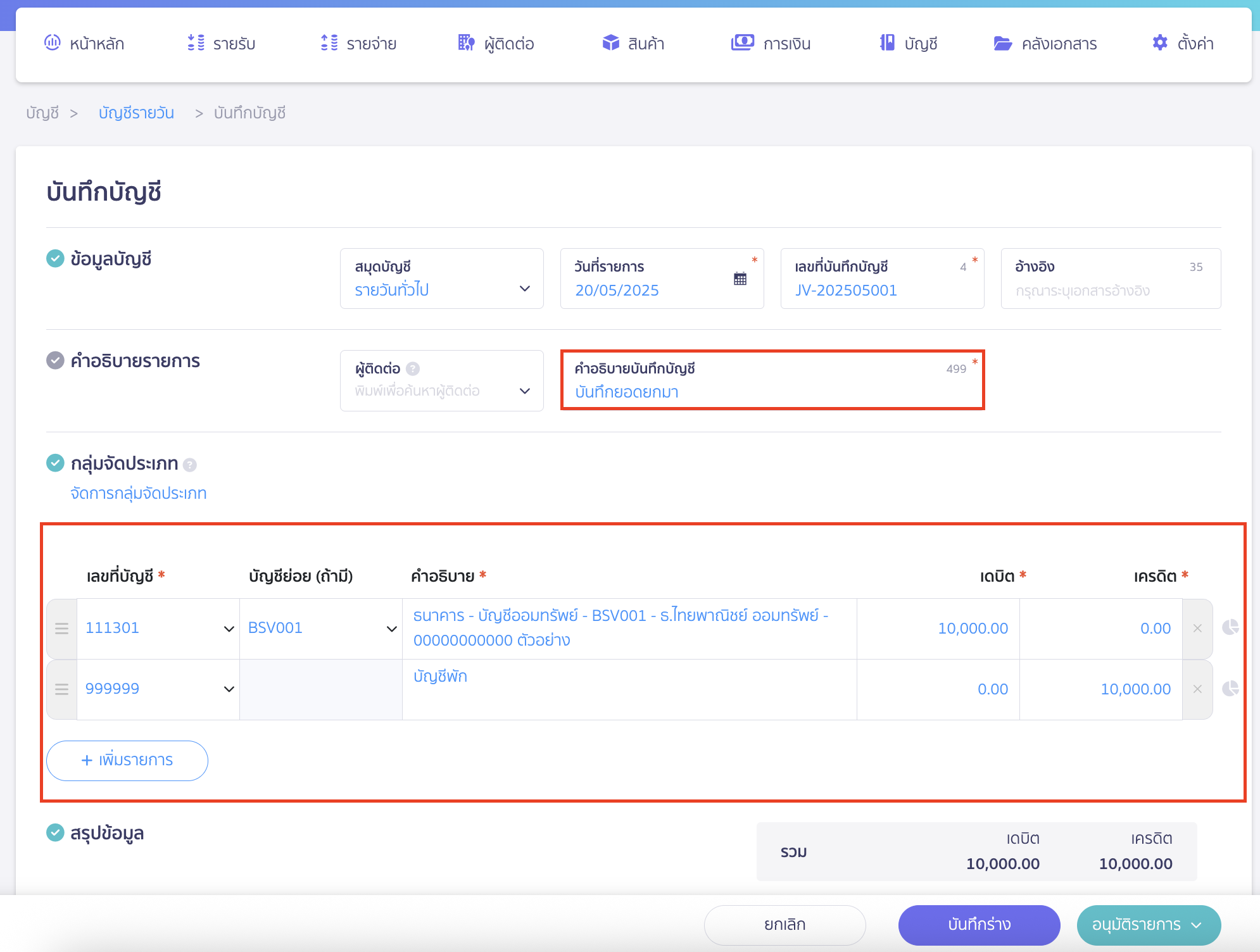Click the ตั้งค่า settings gear icon
Screen dimensions: 1260x952
click(x=1160, y=43)
